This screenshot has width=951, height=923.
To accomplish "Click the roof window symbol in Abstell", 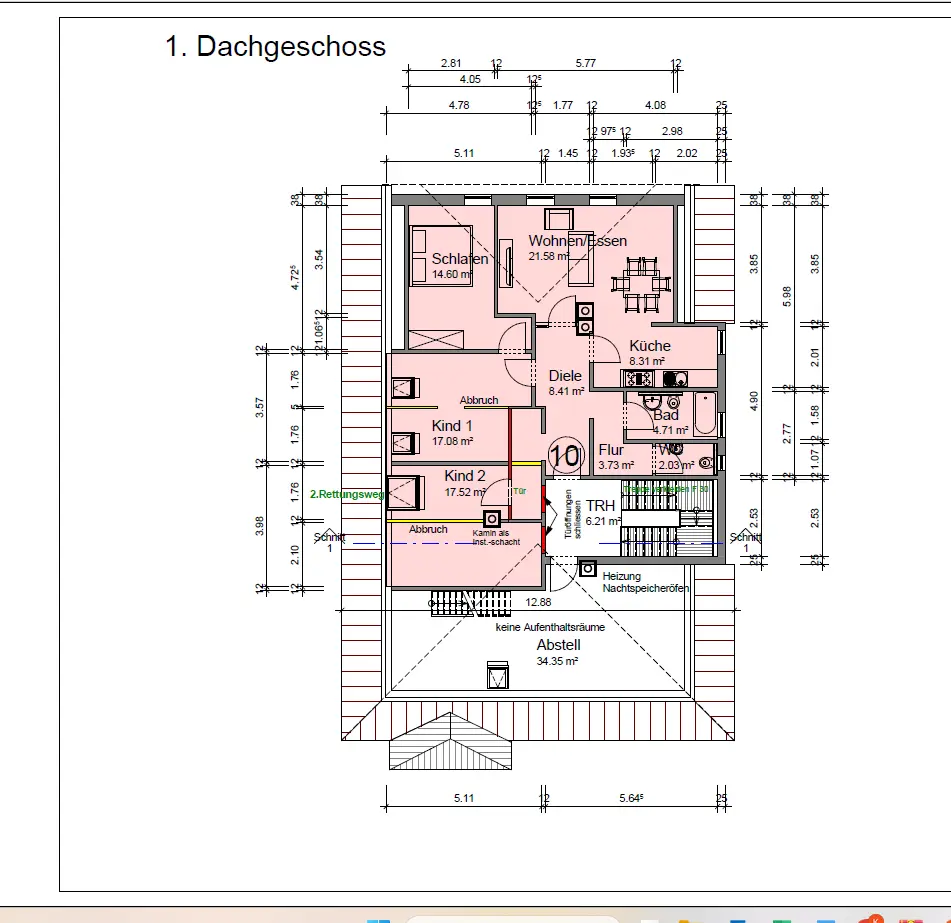I will 497,674.
